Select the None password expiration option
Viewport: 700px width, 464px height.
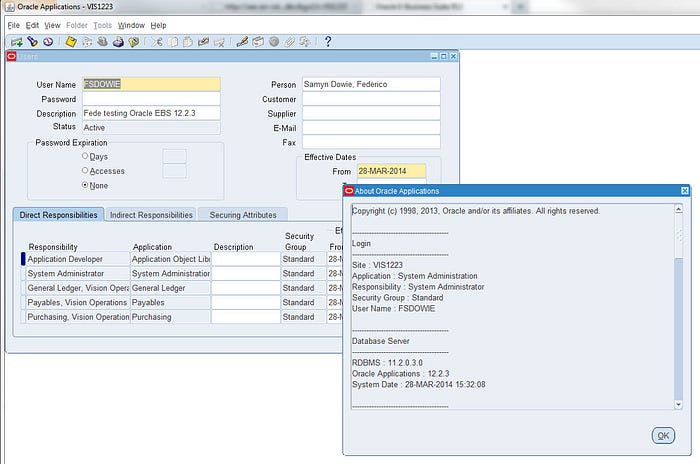coord(85,185)
